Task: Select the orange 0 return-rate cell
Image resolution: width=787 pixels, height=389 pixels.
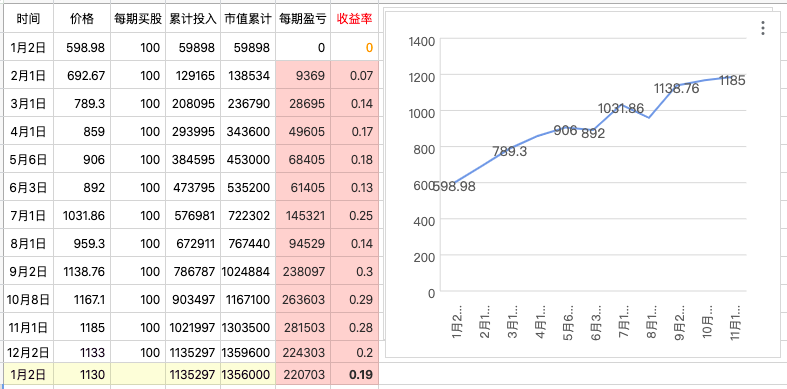Action: tap(354, 48)
